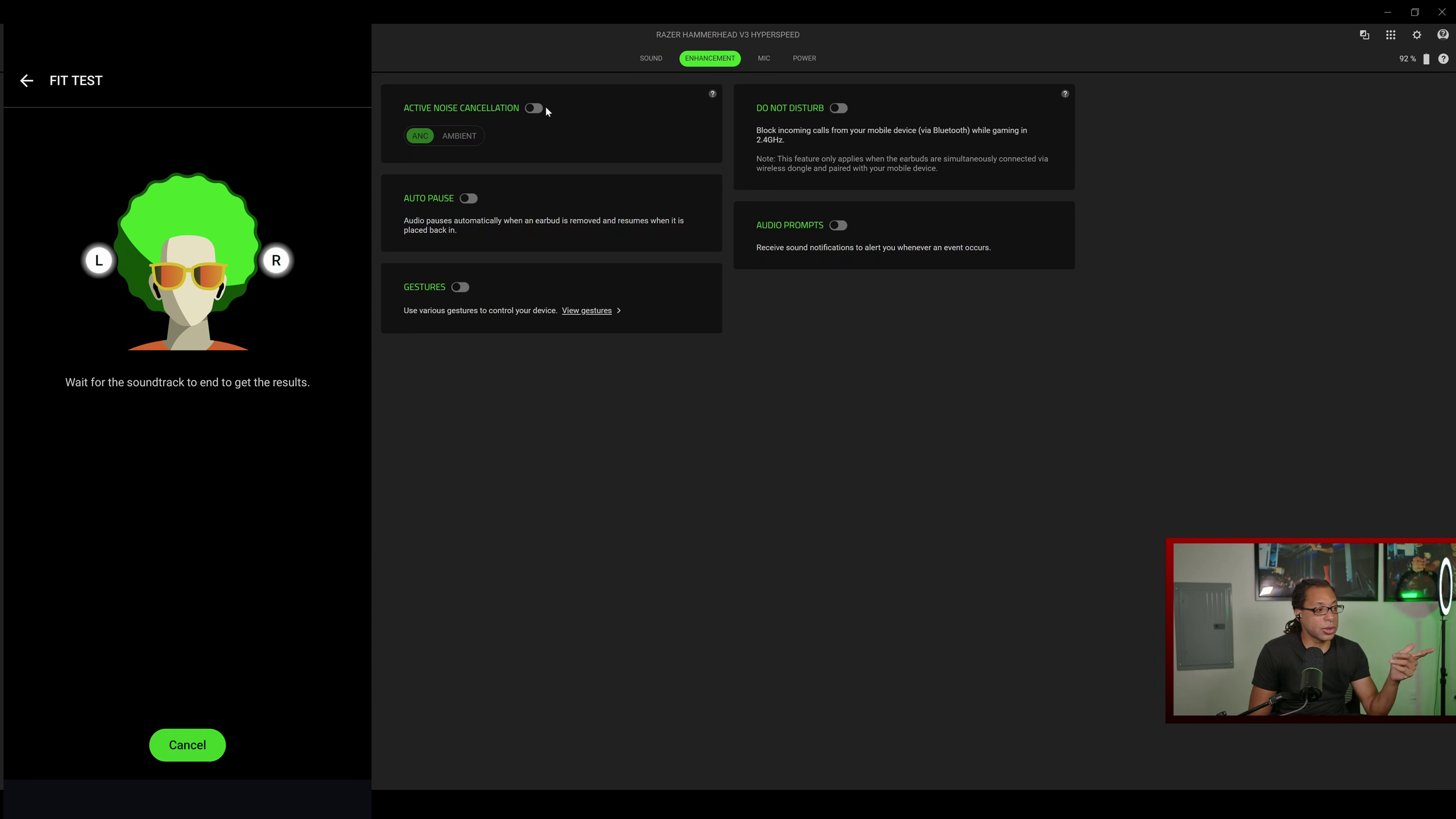
Task: Click the Auto Pause label
Action: click(x=429, y=199)
